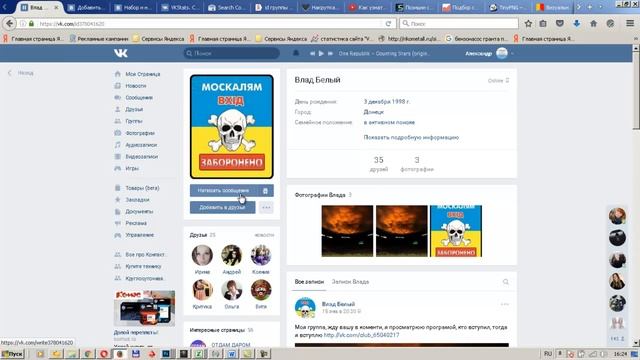Open the Firefox downloads arrow icon
This screenshot has height=360, width=640.
(x=576, y=24)
